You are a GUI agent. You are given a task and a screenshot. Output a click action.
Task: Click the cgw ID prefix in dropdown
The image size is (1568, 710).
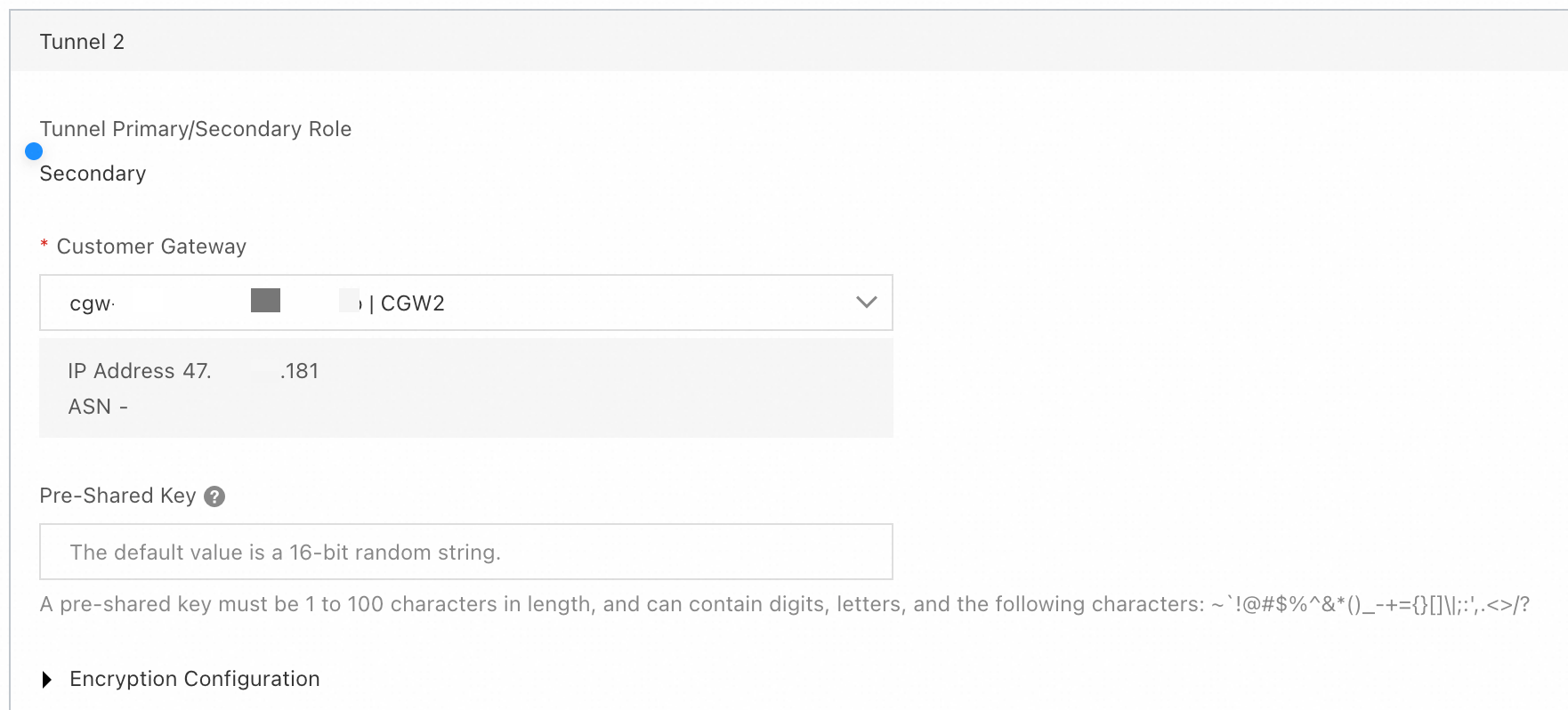pyautogui.click(x=91, y=303)
